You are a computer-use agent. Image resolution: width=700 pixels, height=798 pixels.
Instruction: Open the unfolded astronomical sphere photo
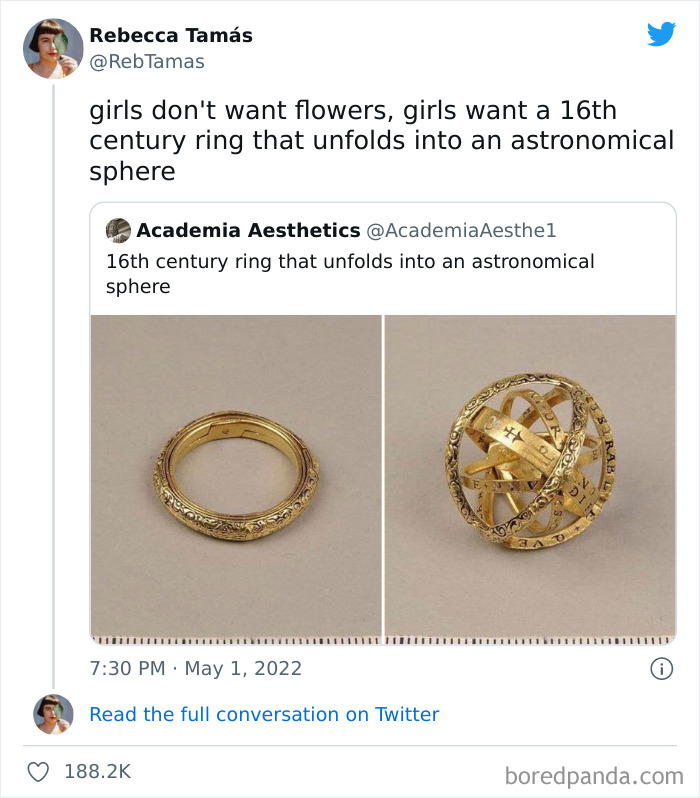(530, 475)
